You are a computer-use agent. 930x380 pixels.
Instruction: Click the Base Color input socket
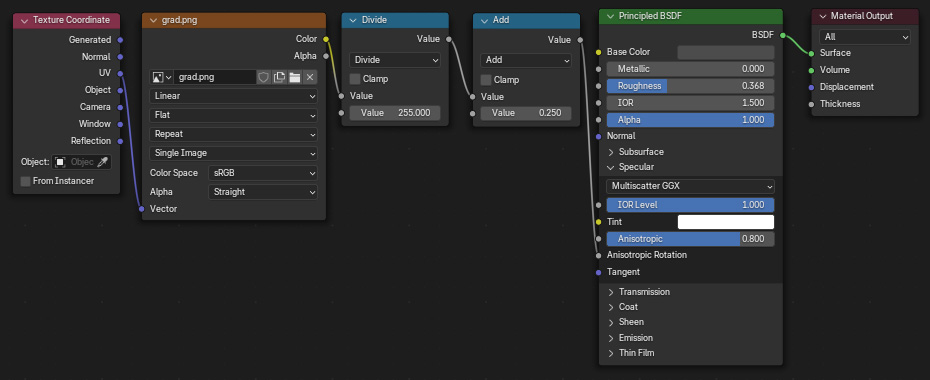598,52
